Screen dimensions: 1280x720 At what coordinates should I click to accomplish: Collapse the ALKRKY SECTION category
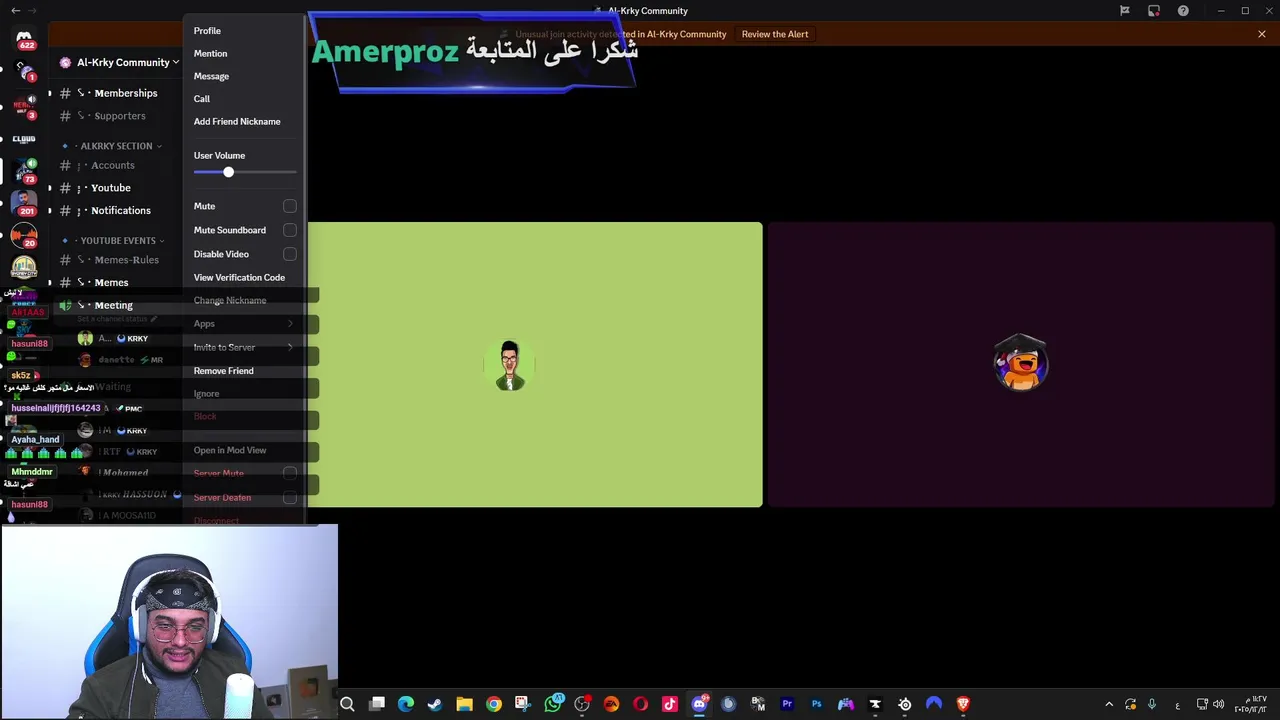tap(116, 146)
